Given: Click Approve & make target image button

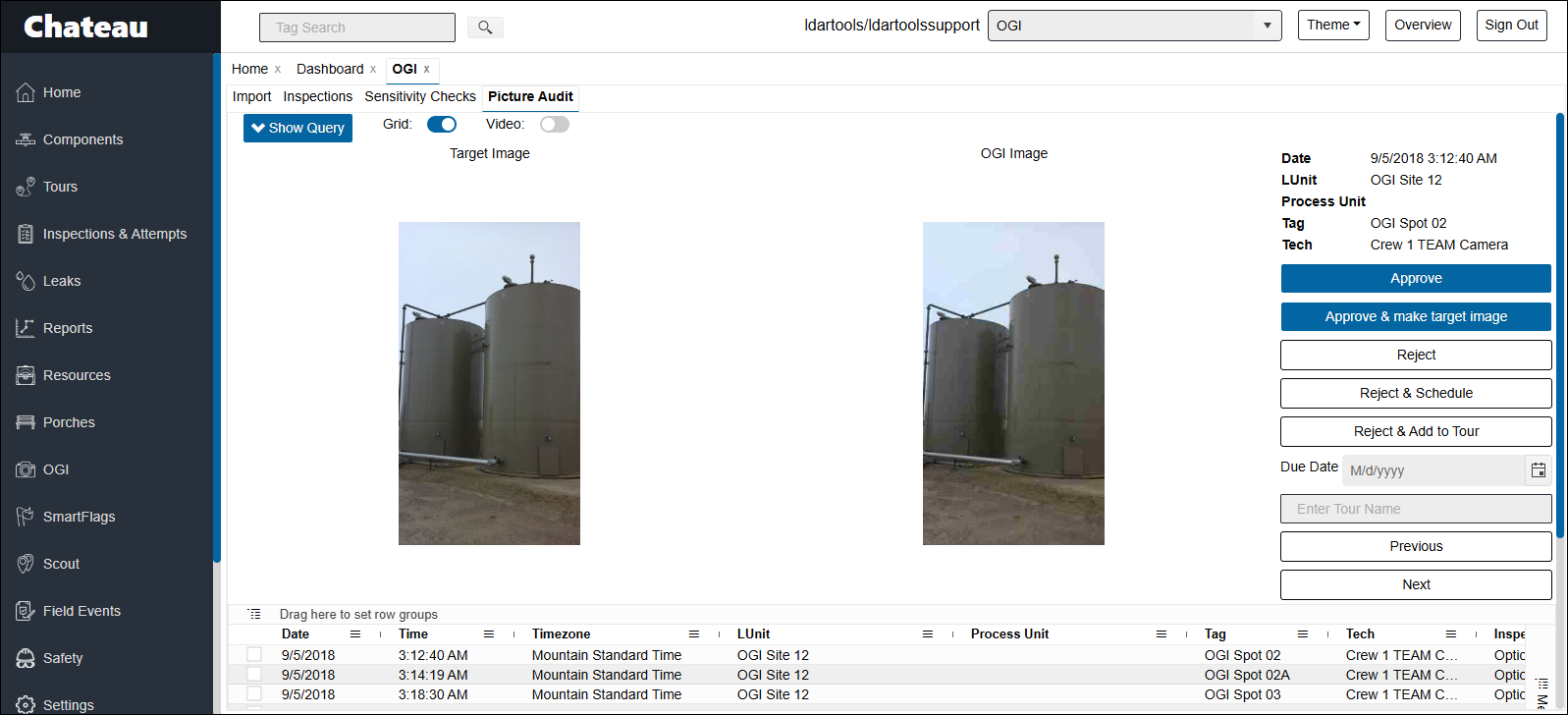Looking at the screenshot, I should click(x=1415, y=316).
